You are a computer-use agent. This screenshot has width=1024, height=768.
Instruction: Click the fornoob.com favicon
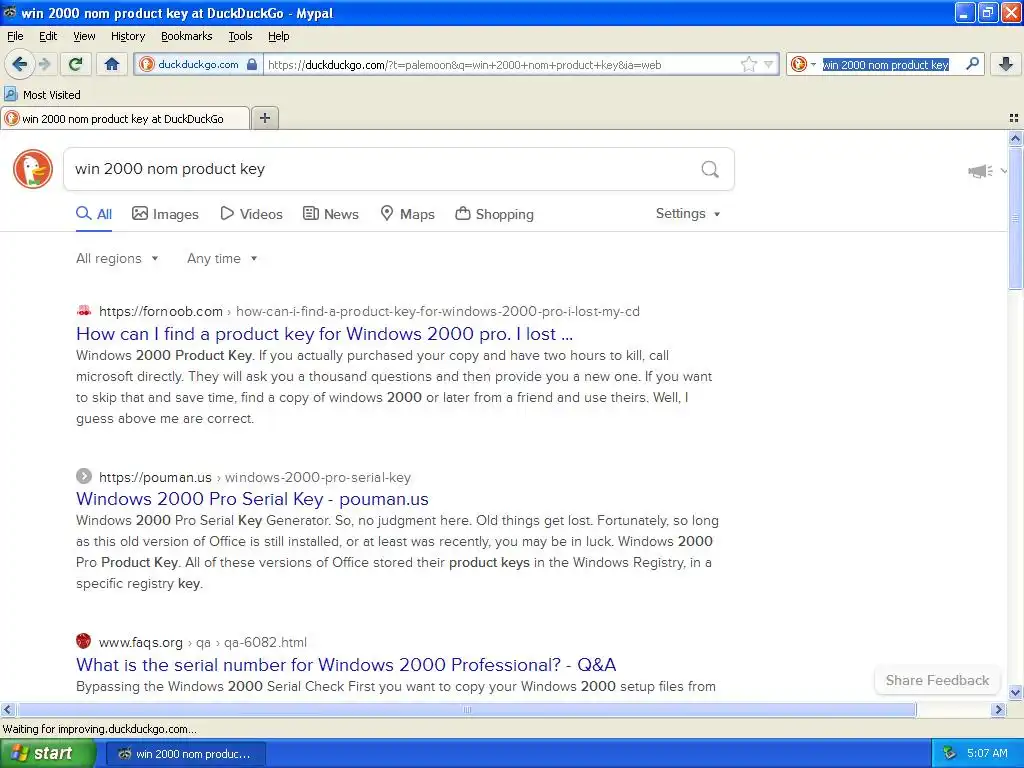[84, 311]
